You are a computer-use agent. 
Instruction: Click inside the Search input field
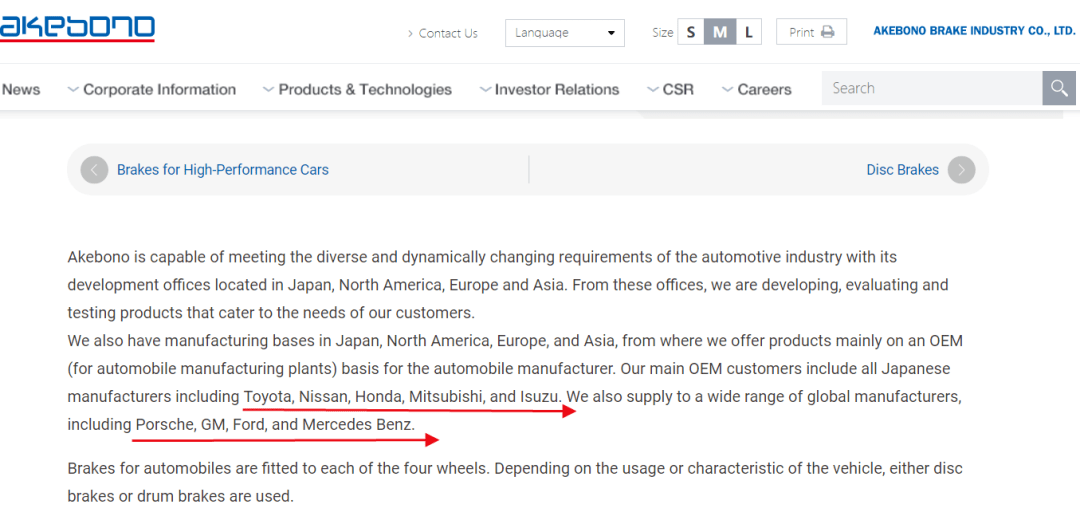tap(930, 88)
